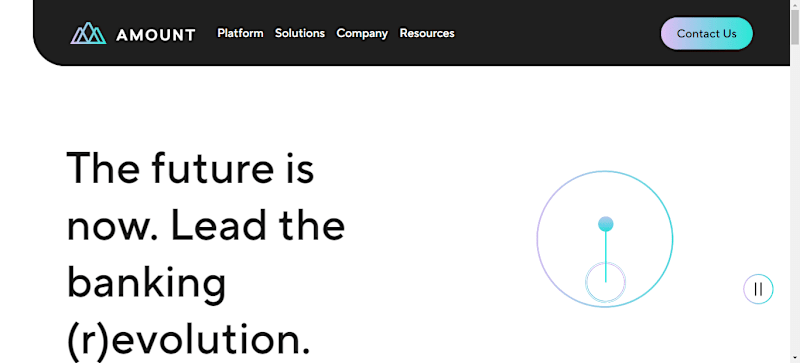Viewport: 800px width, 363px height.
Task: Click the "now. Lead the" headline line
Action: [206, 225]
